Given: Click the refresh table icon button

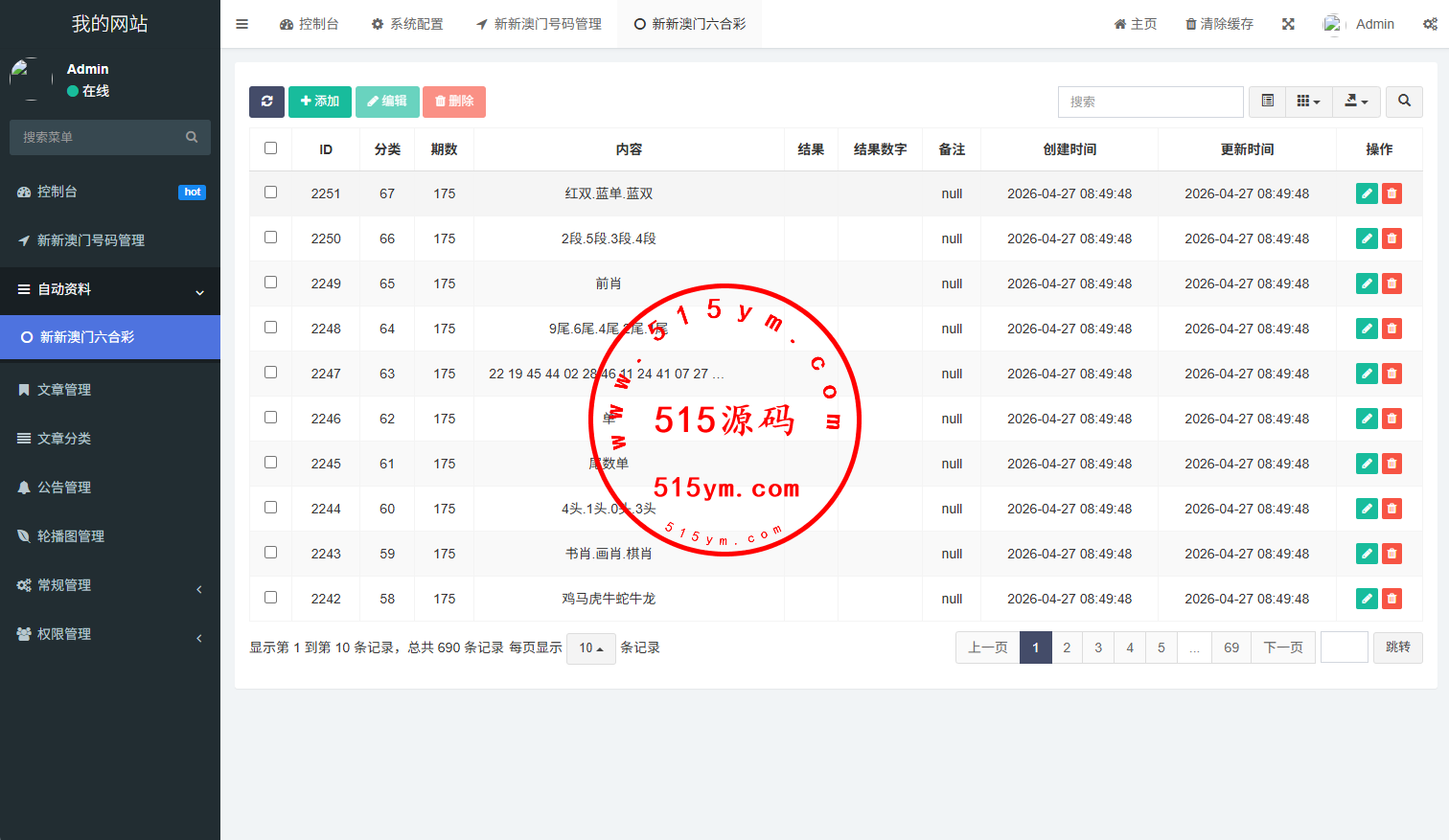Looking at the screenshot, I should (266, 102).
